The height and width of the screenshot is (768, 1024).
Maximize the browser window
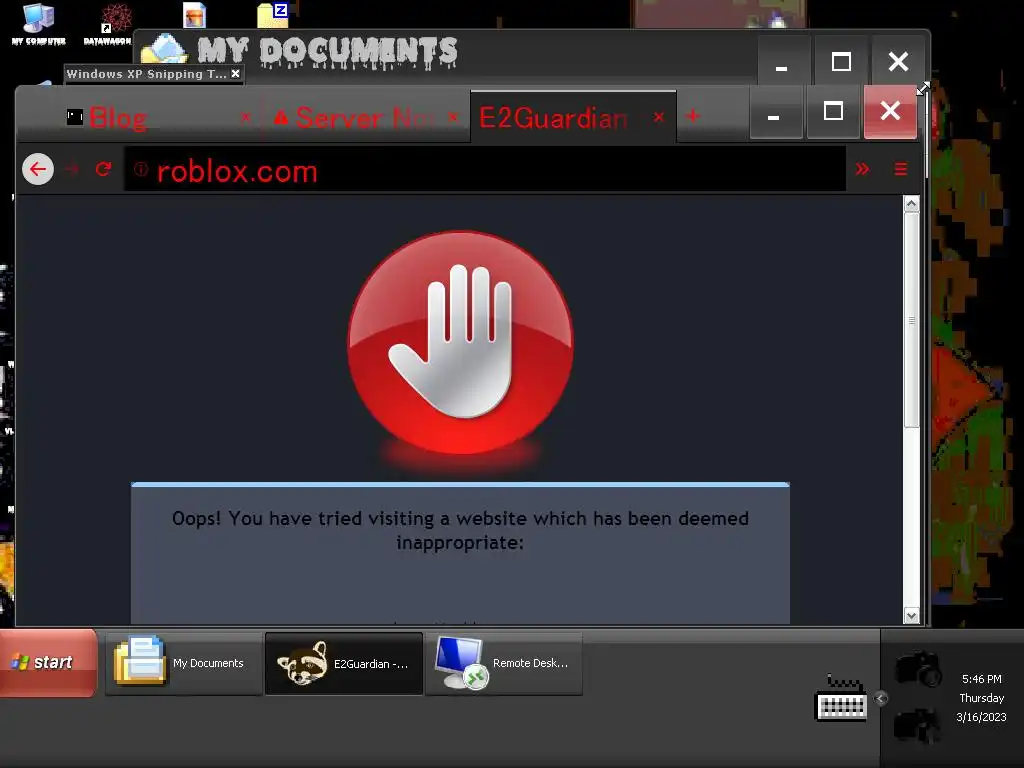pos(833,112)
